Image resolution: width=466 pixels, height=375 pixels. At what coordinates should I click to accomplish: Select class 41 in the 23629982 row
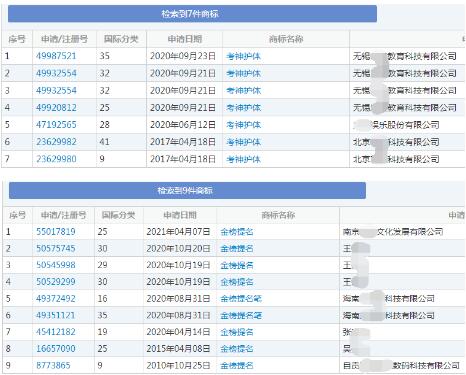pyautogui.click(x=105, y=142)
